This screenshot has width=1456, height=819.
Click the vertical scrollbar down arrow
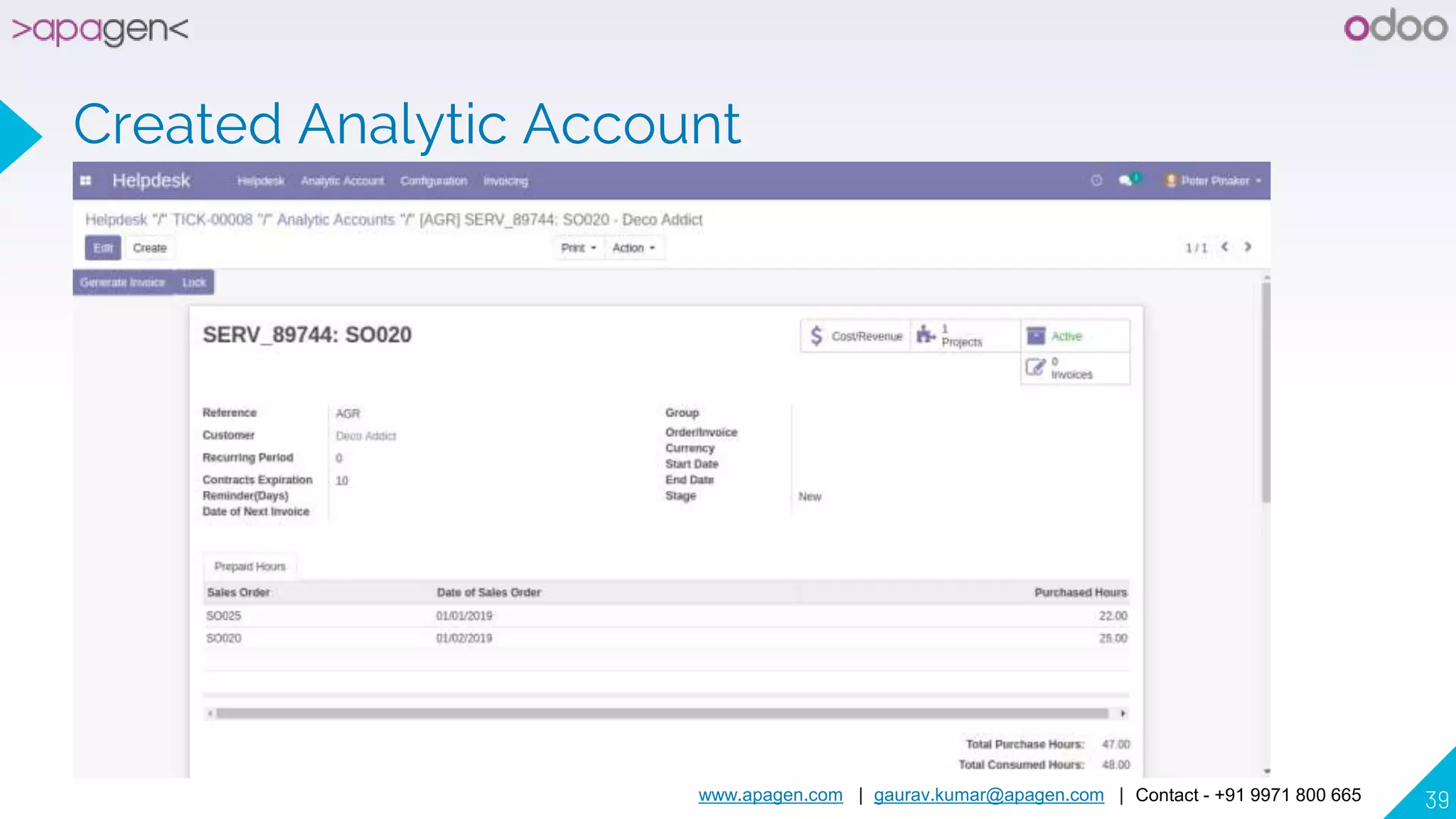tap(1266, 771)
